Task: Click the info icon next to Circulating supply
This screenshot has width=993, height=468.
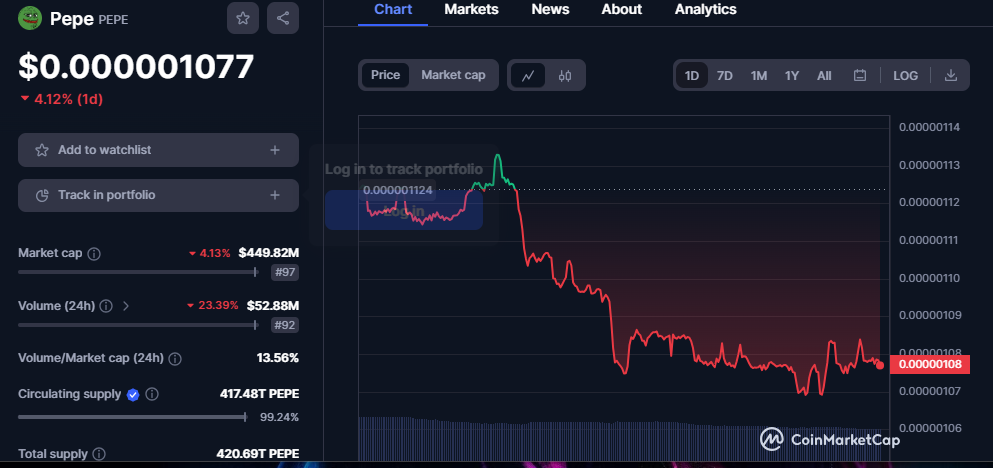Action: pos(152,395)
